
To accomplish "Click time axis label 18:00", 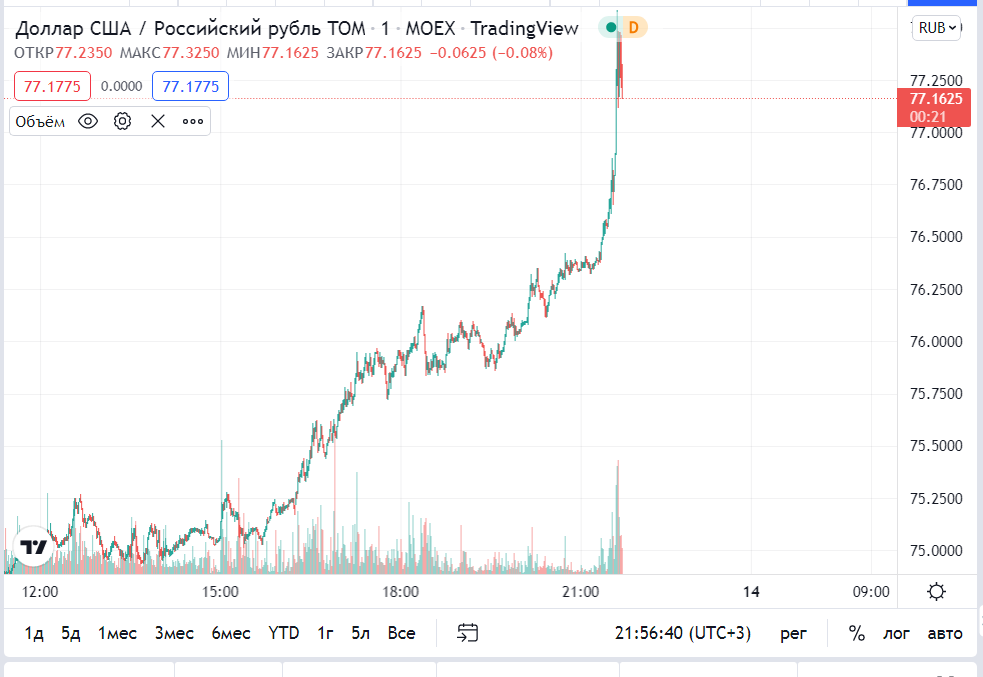I will (x=401, y=592).
